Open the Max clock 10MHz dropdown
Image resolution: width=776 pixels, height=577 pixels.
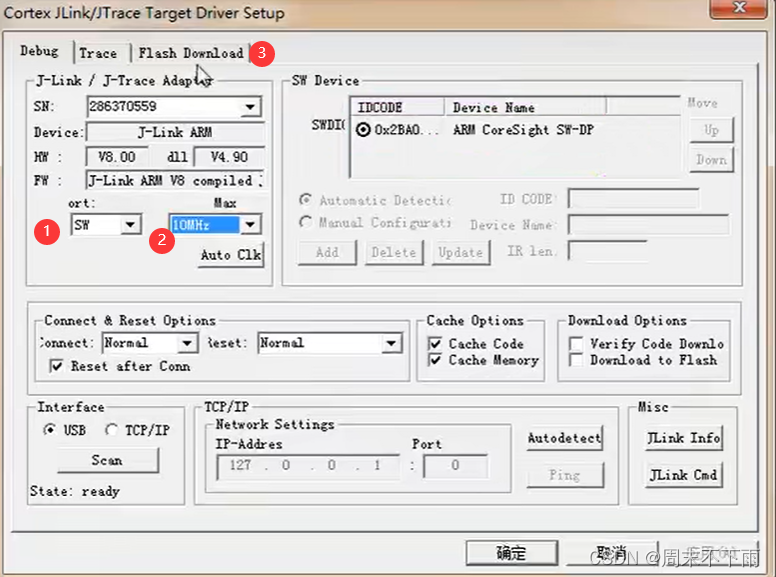click(250, 225)
